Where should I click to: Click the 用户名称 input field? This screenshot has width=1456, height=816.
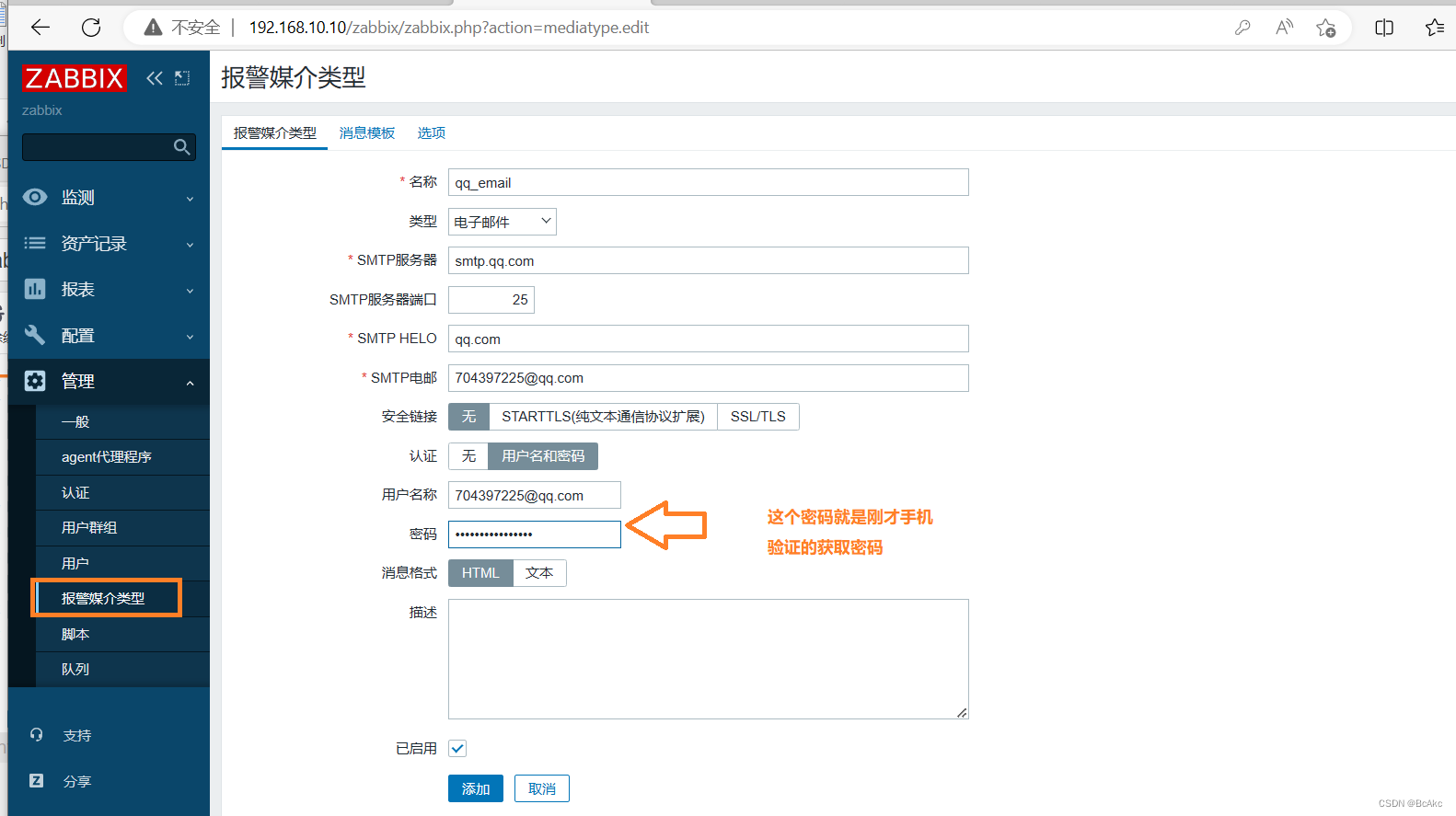click(535, 495)
